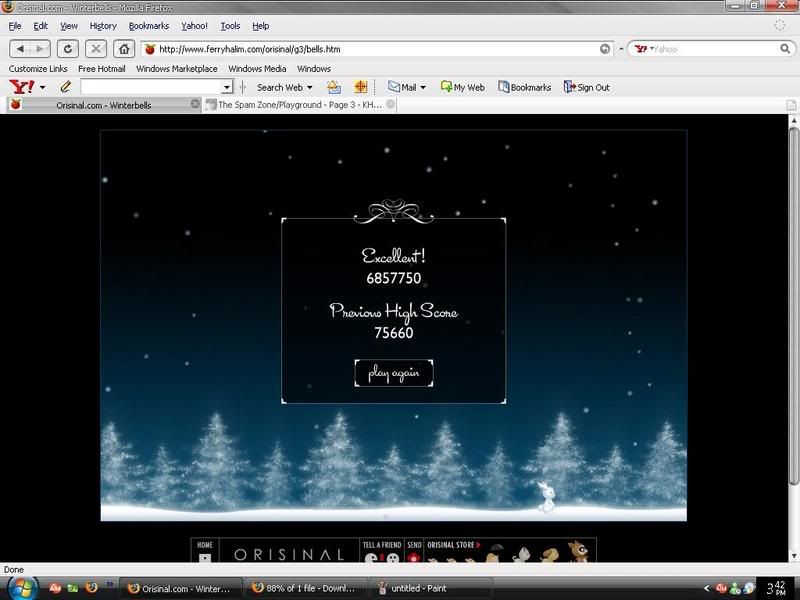Reload the current page

point(67,49)
